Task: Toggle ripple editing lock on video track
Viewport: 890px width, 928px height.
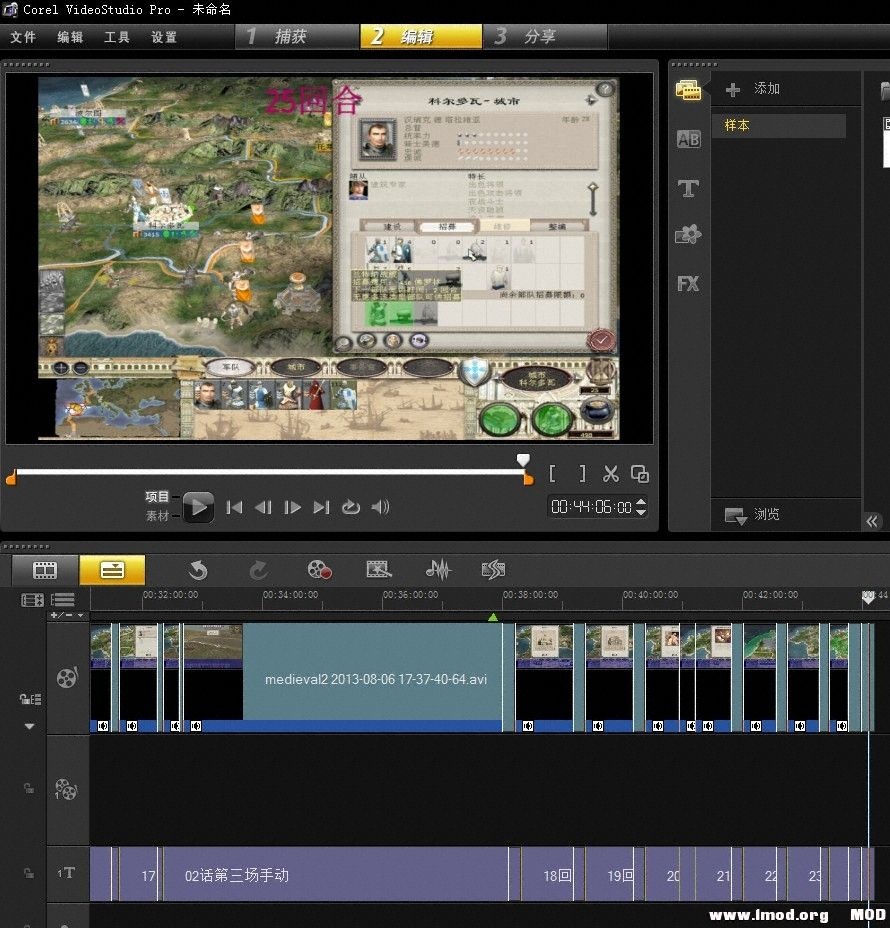Action: point(29,699)
